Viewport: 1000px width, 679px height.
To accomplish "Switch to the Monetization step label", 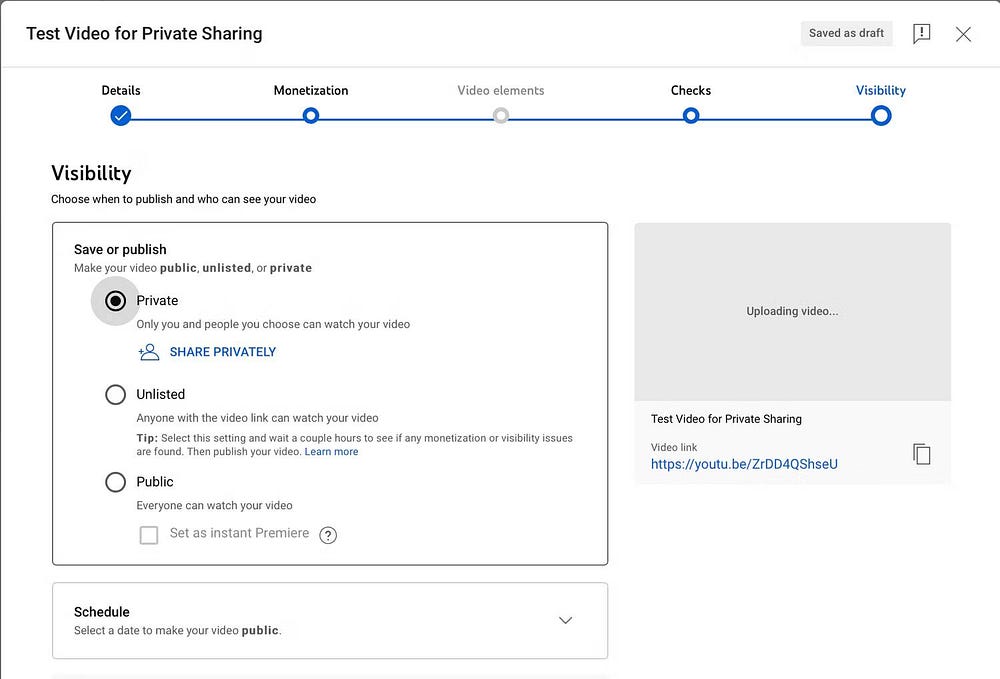I will pos(311,91).
